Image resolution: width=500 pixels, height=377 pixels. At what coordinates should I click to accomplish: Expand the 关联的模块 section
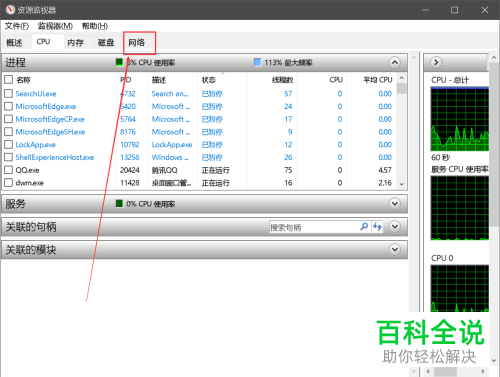tap(395, 249)
